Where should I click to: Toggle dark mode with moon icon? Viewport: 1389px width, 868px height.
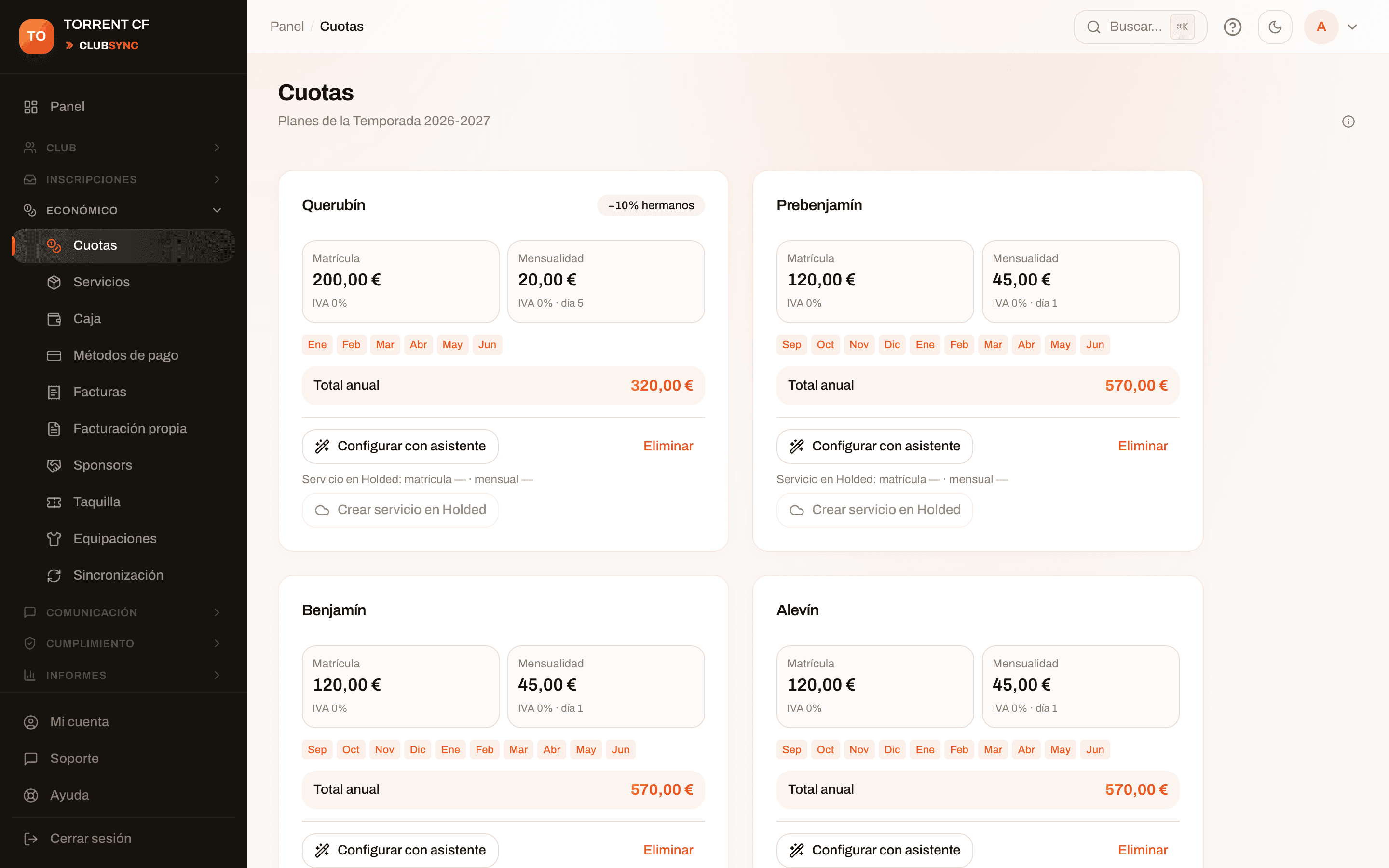[1275, 27]
